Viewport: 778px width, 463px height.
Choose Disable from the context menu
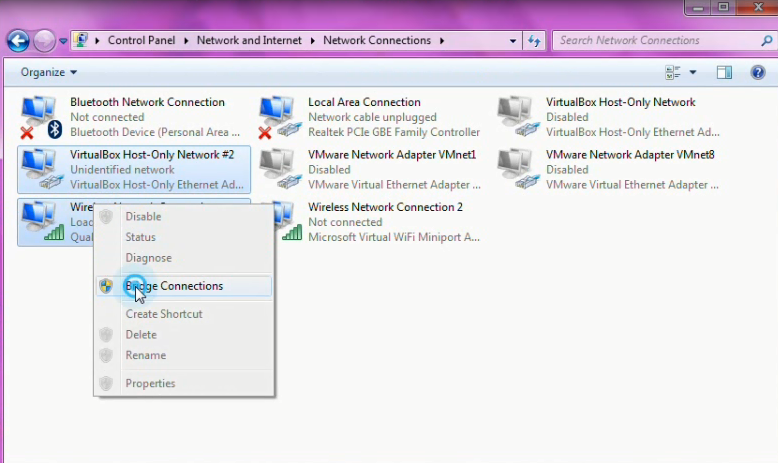pyautogui.click(x=184, y=216)
